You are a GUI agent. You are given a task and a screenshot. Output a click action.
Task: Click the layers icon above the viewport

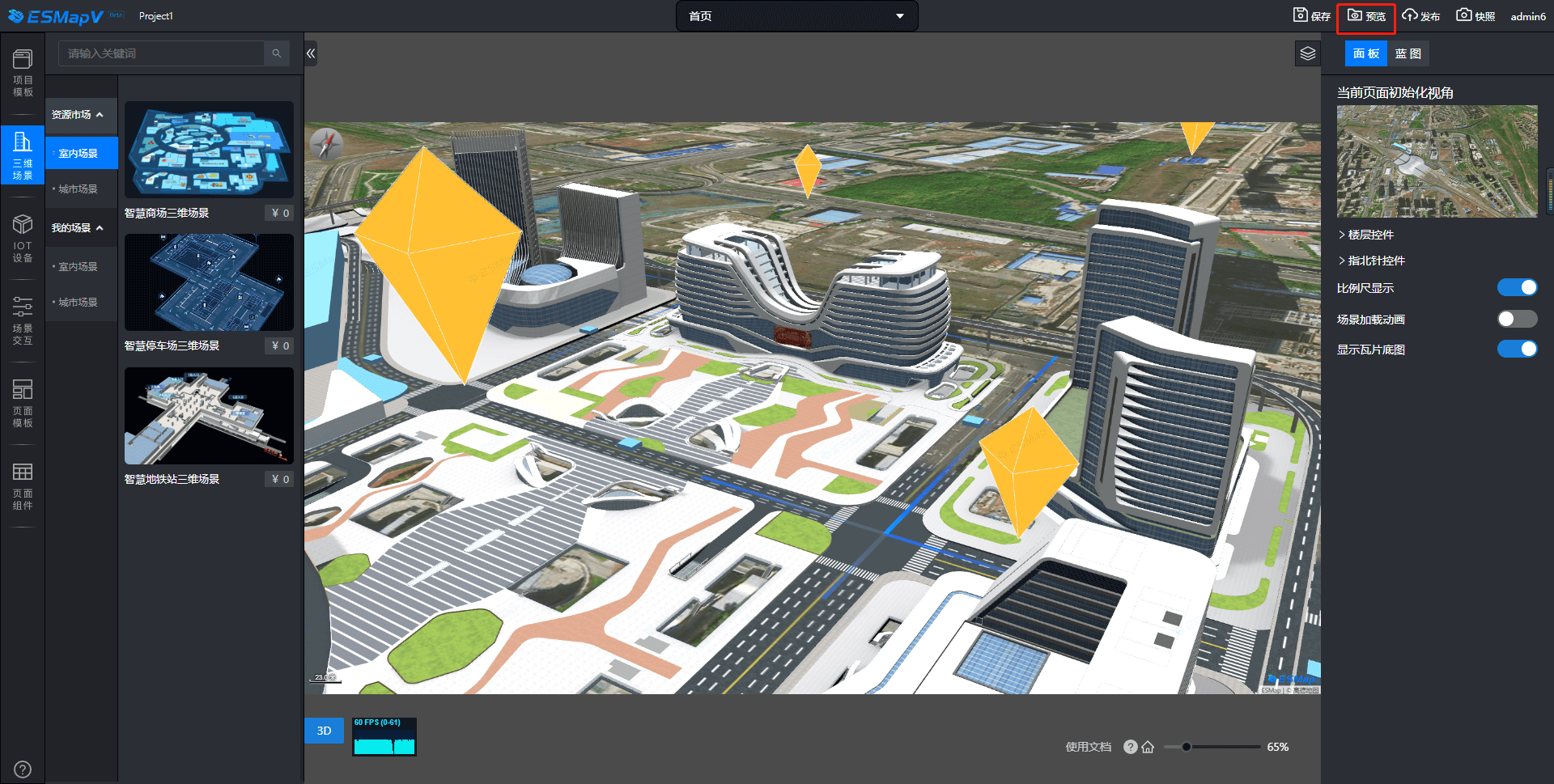click(x=1307, y=54)
